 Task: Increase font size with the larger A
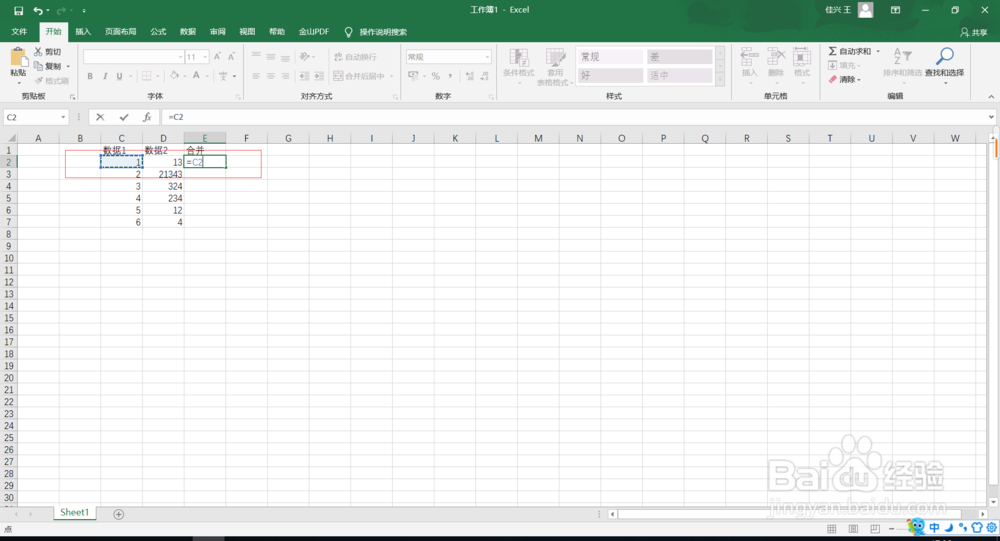coord(217,57)
